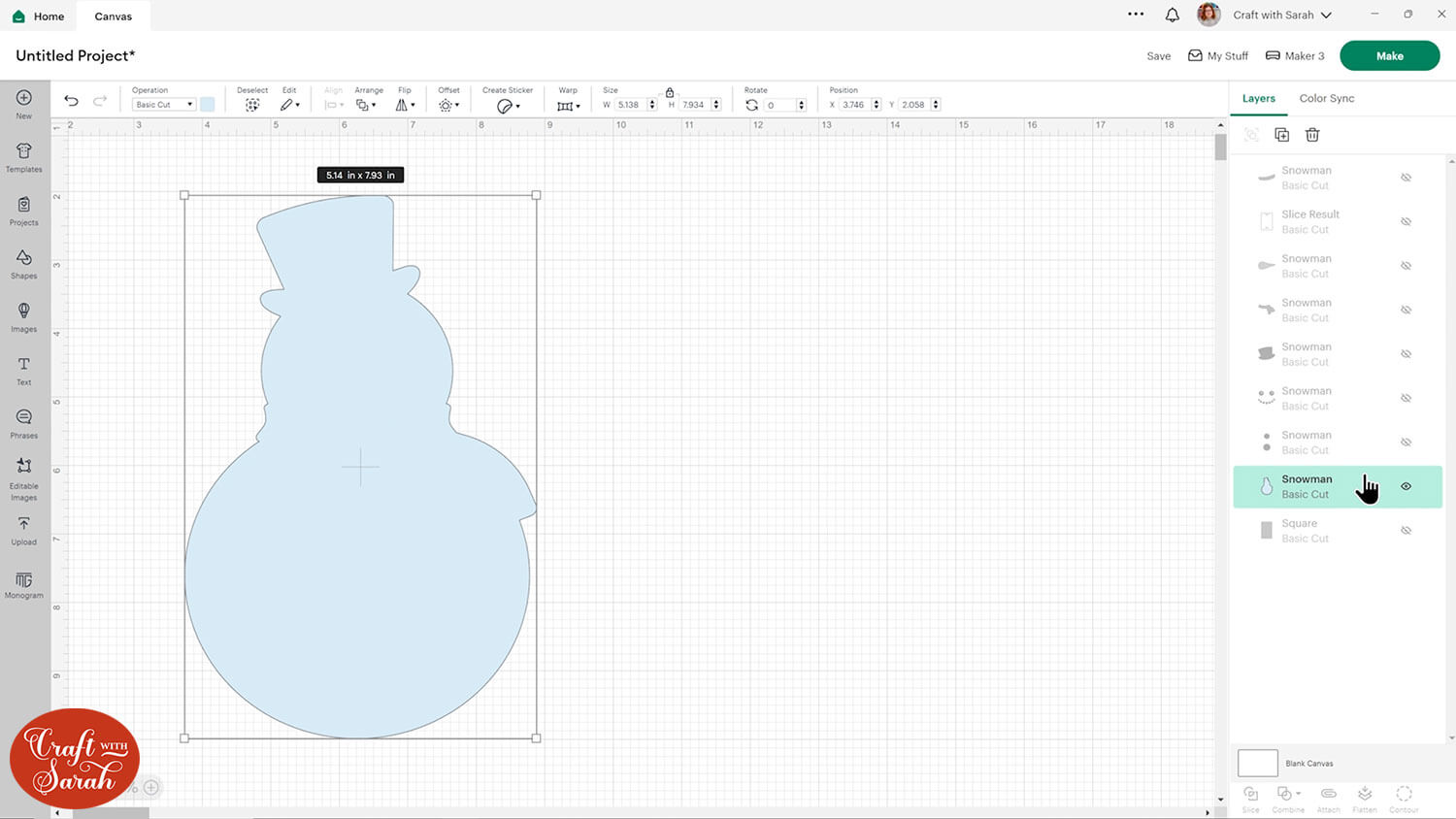The image size is (1456, 819).
Task: Click the green Make button
Action: point(1389,56)
